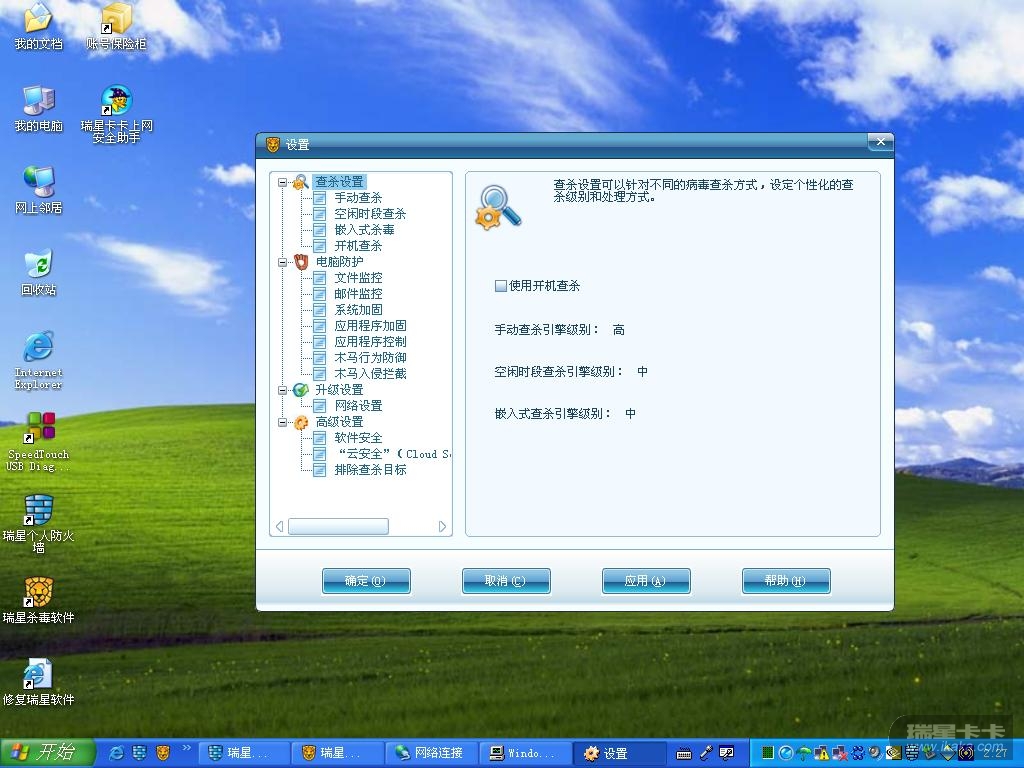Viewport: 1024px width, 768px height.
Task: Open the 开始 Start menu
Action: click(x=48, y=753)
